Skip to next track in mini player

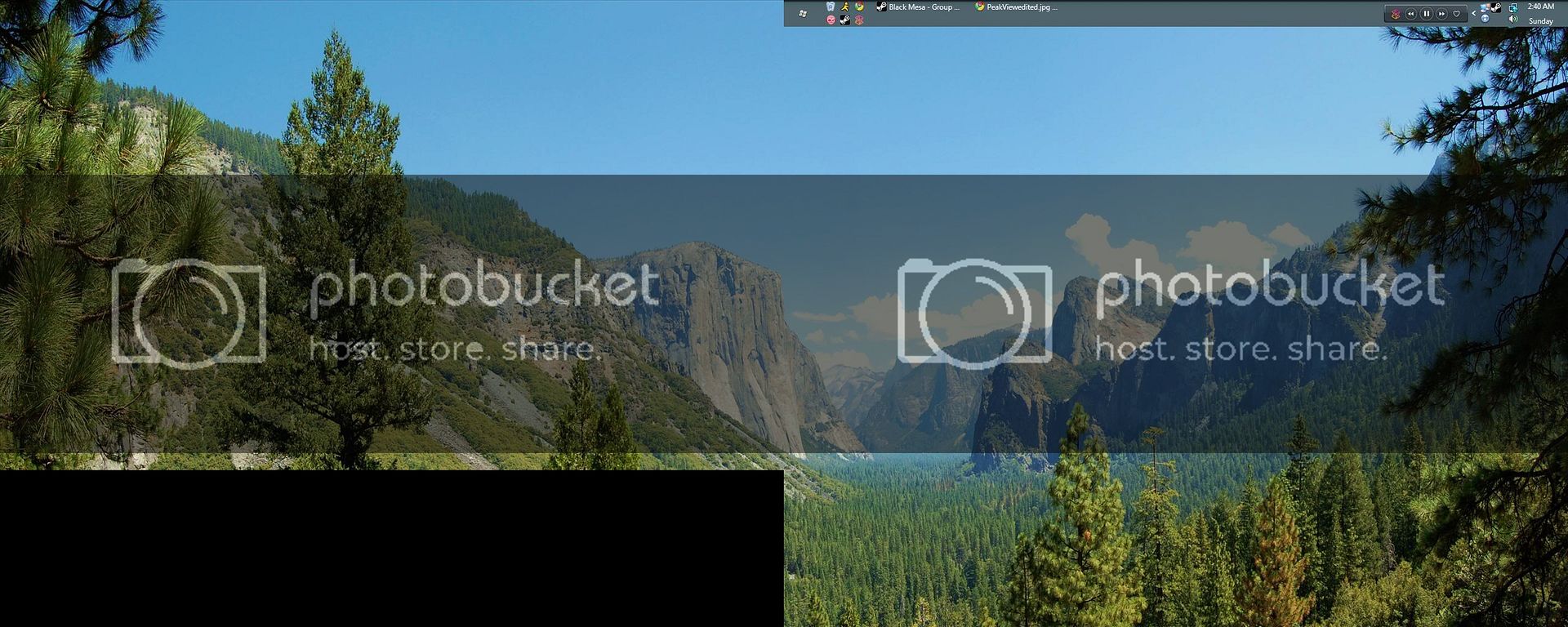(1441, 14)
